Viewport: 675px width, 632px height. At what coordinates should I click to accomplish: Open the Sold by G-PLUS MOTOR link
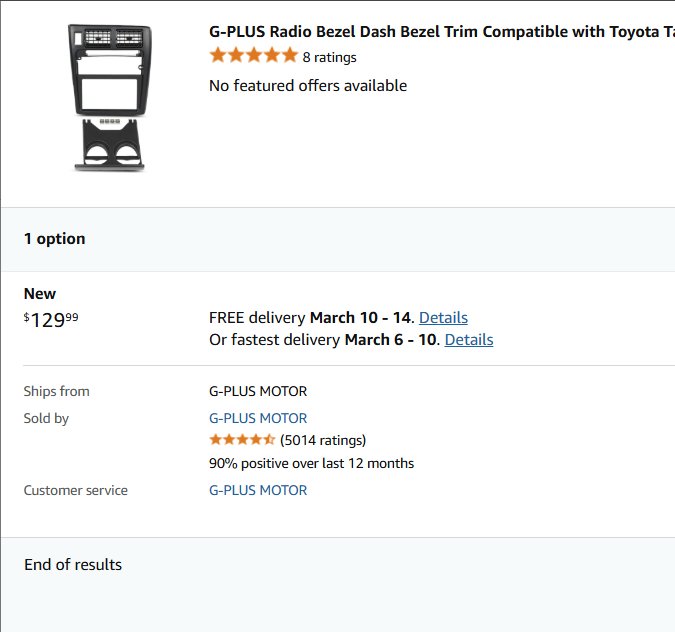pyautogui.click(x=258, y=418)
